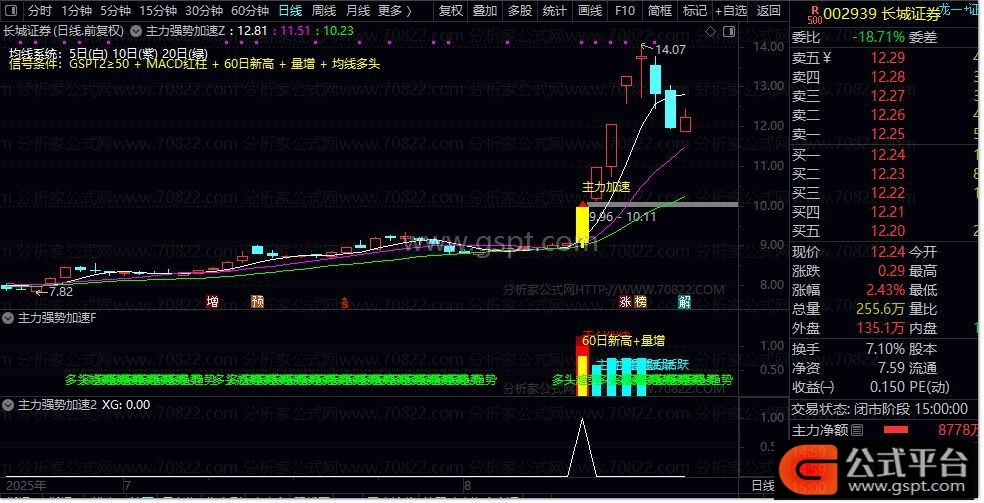Click the 榜 event marker
This screenshot has height=503, width=984.
pyautogui.click(x=640, y=302)
